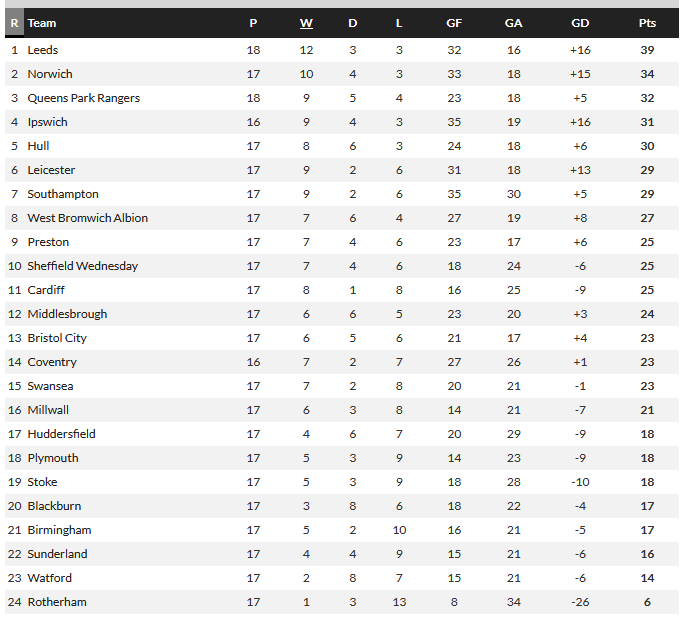Sort table by the W wins column

(306, 23)
